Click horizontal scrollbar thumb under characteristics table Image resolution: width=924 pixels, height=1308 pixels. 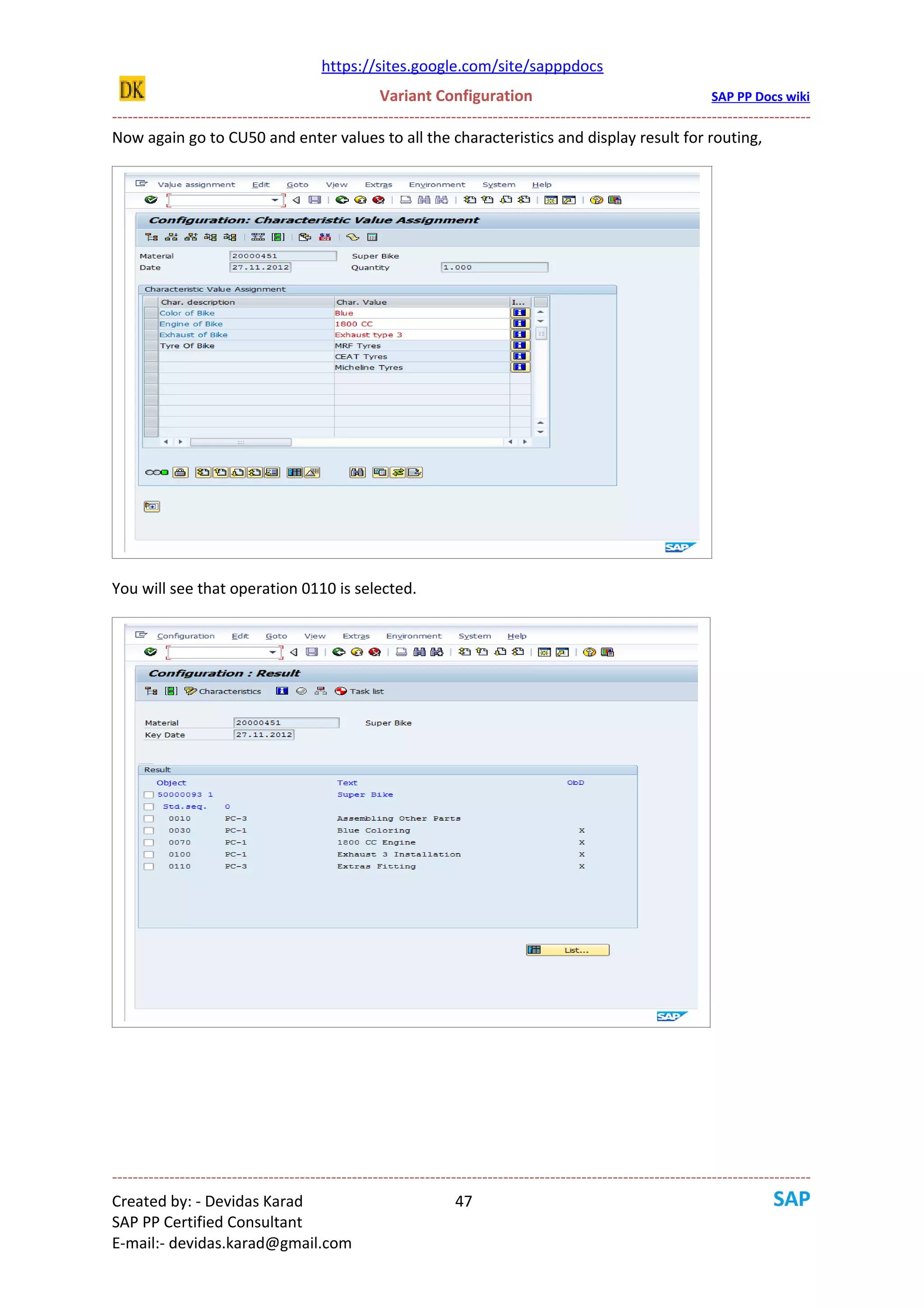(x=241, y=442)
